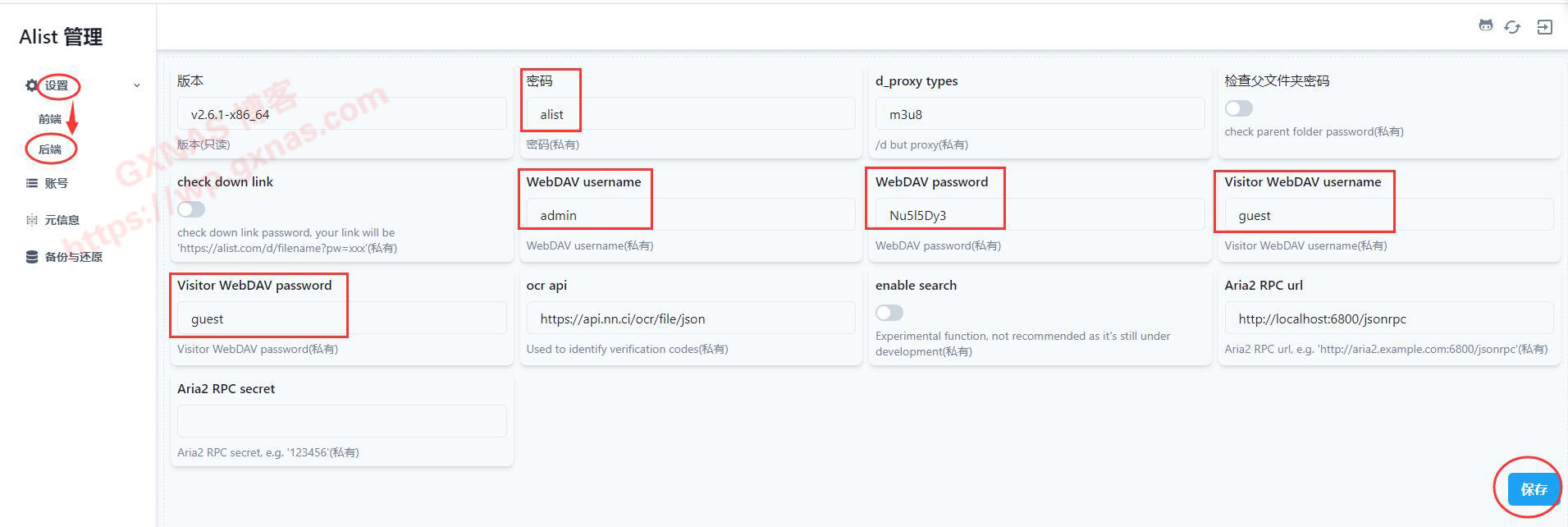Click the 账号 list icon
1568x527 pixels.
coord(32,183)
